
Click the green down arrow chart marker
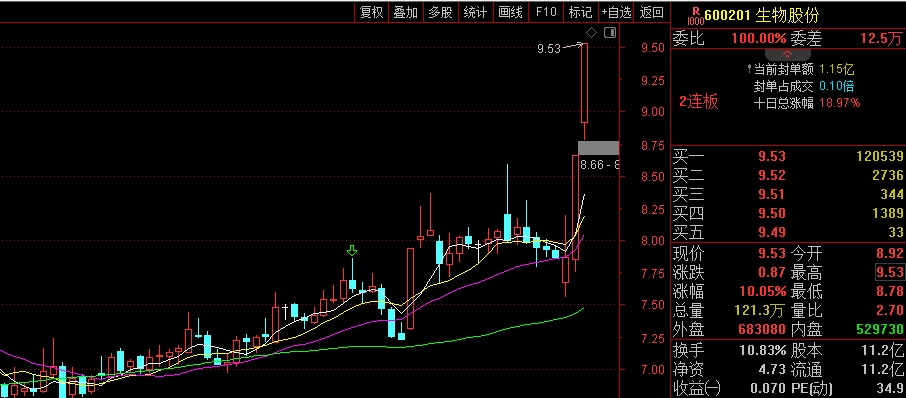pos(352,251)
